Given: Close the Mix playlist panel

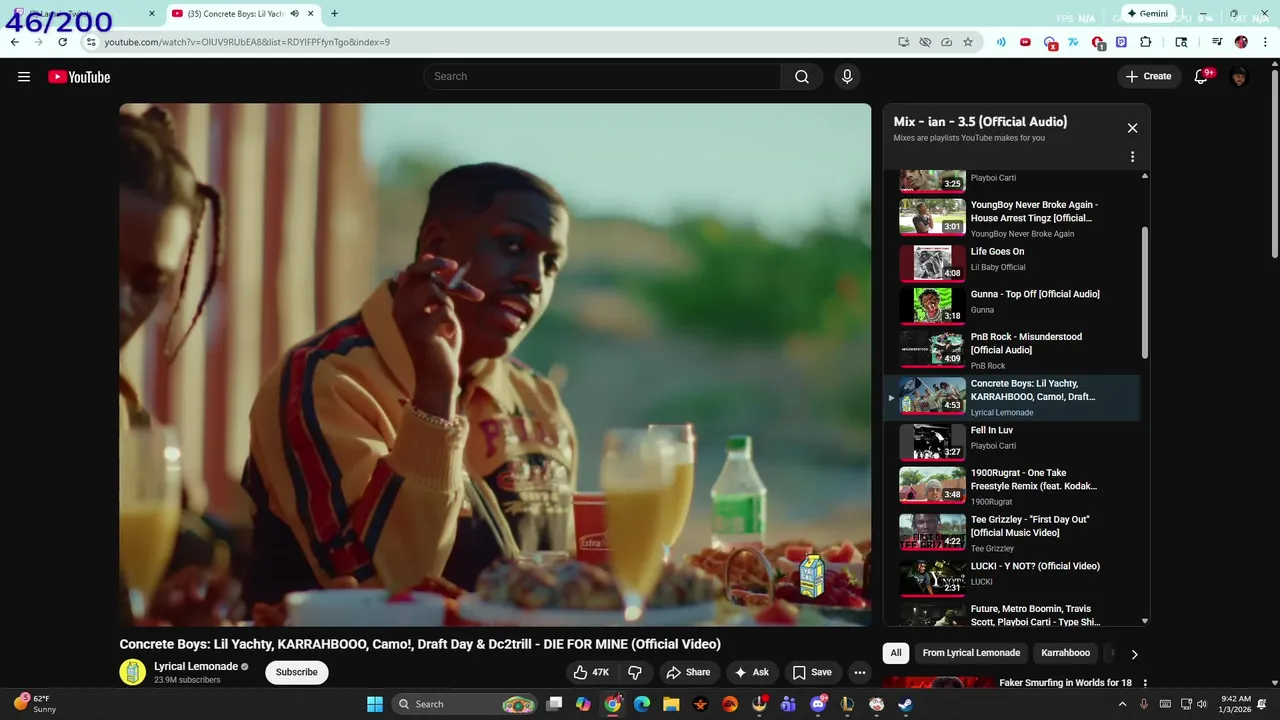Looking at the screenshot, I should 1132,128.
